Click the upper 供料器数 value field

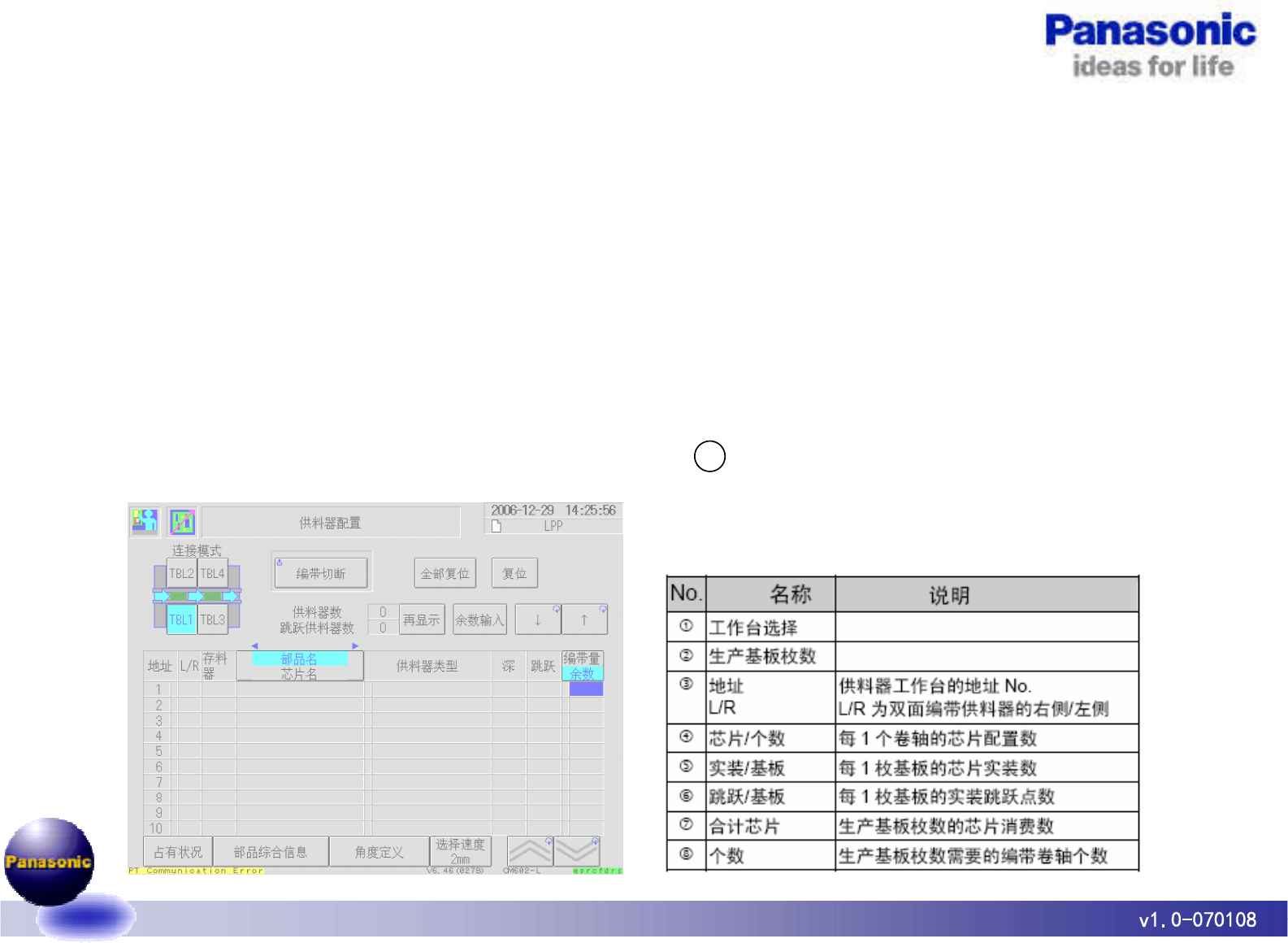(383, 612)
